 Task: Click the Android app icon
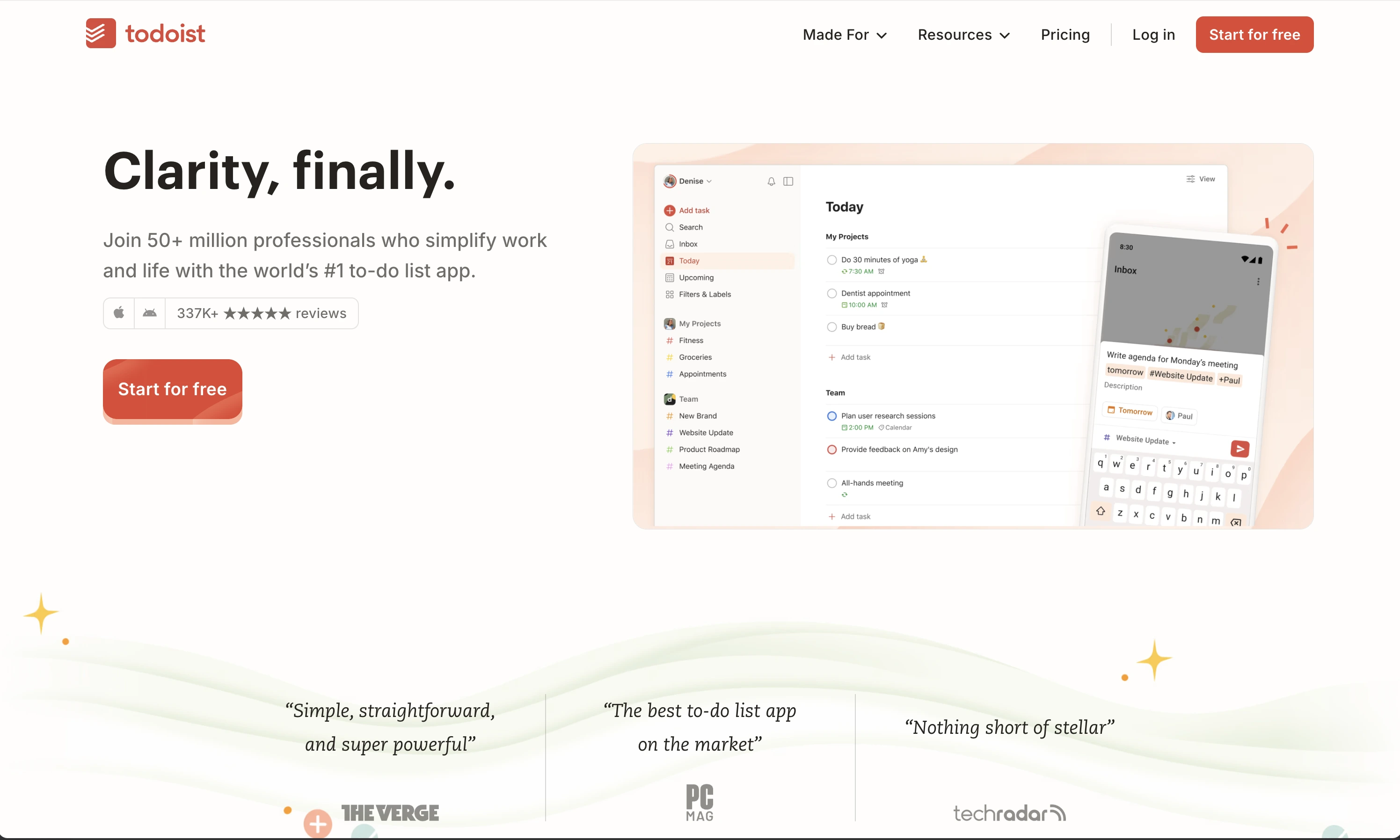[149, 313]
